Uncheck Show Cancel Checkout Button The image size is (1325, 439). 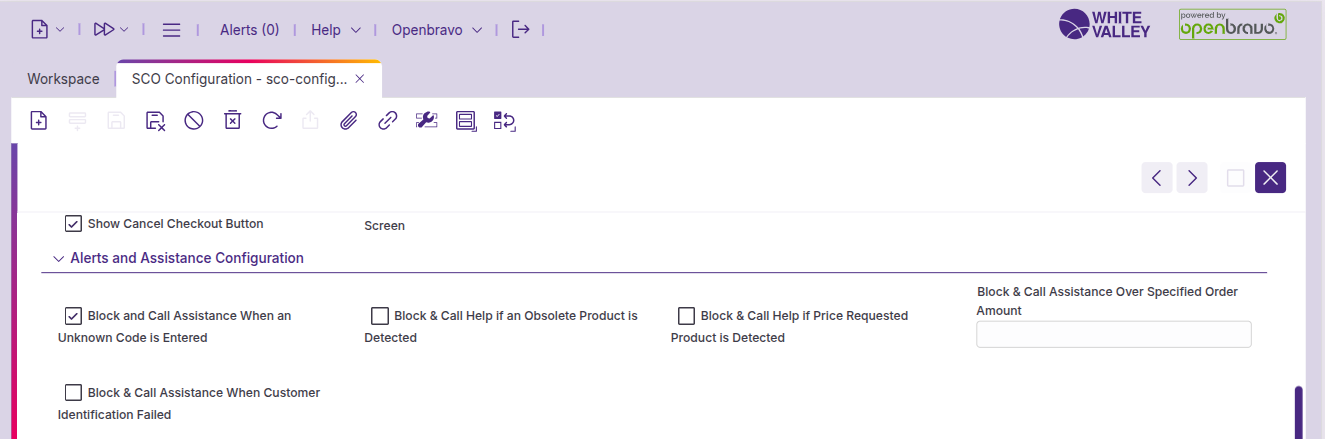tap(73, 224)
